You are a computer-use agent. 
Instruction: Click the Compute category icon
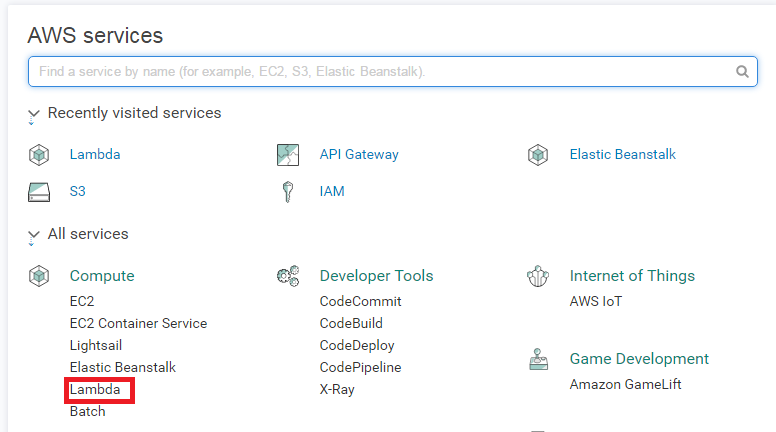(x=39, y=276)
